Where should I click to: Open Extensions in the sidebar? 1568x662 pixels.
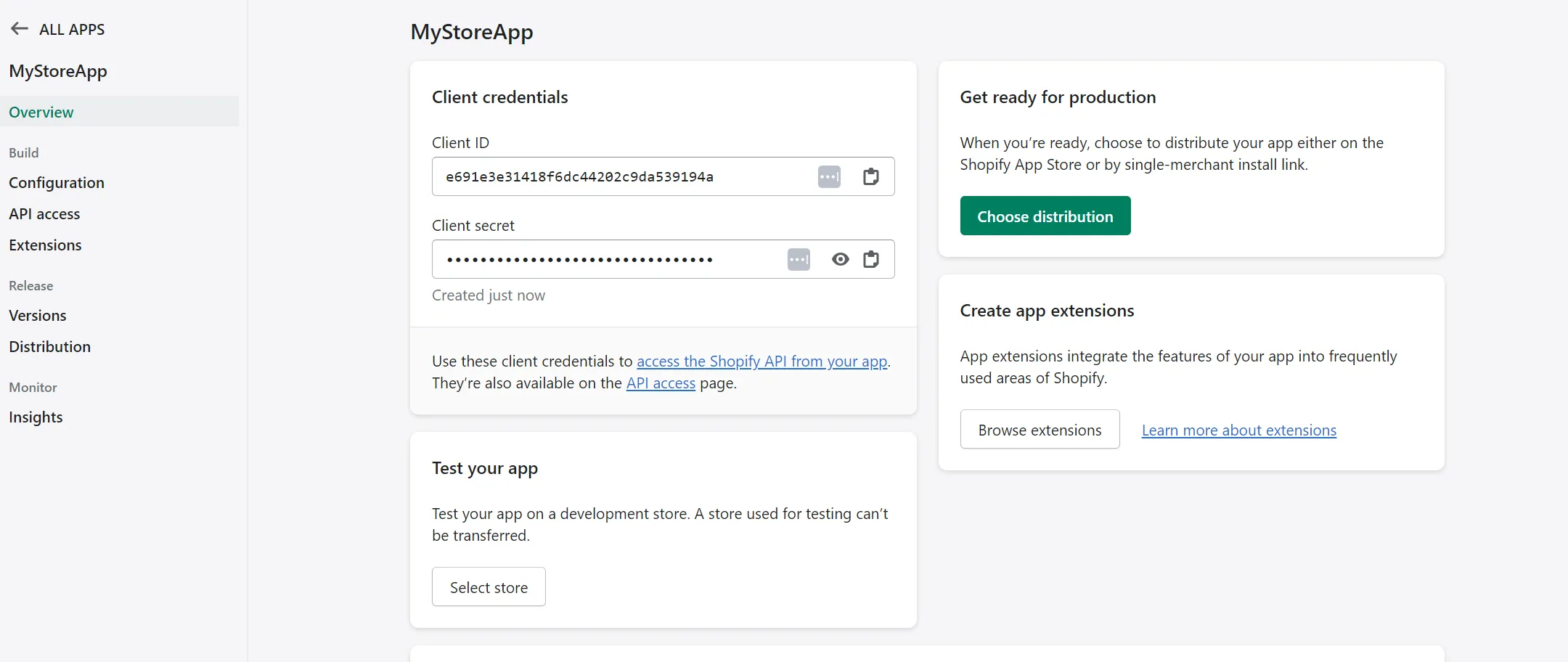coord(45,245)
